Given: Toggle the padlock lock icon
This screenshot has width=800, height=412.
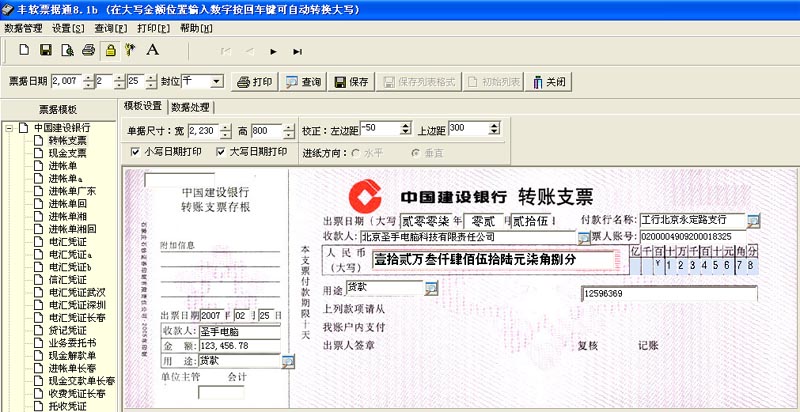Looking at the screenshot, I should coord(110,50).
